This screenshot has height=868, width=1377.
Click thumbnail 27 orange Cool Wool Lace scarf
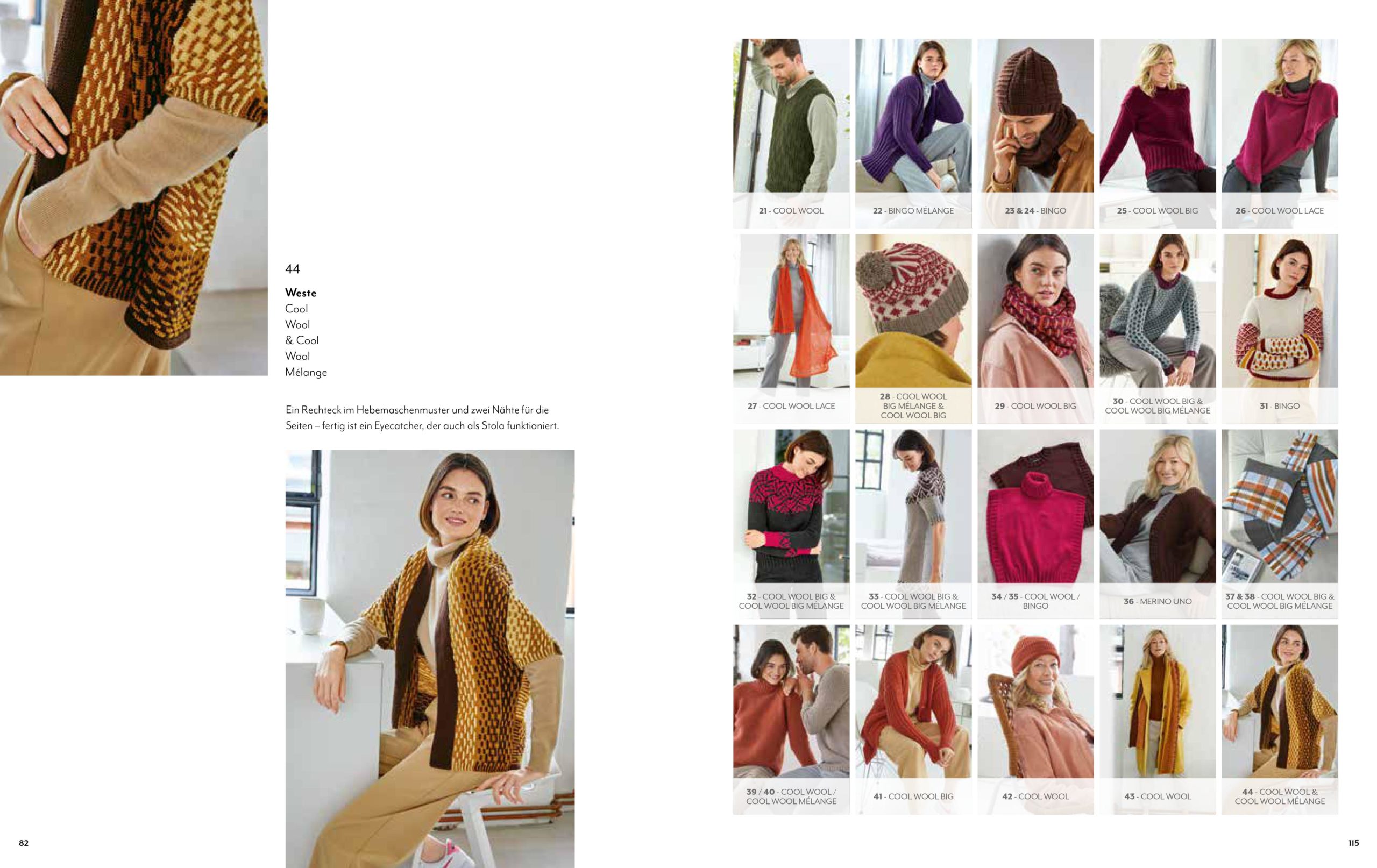pyautogui.click(x=791, y=311)
